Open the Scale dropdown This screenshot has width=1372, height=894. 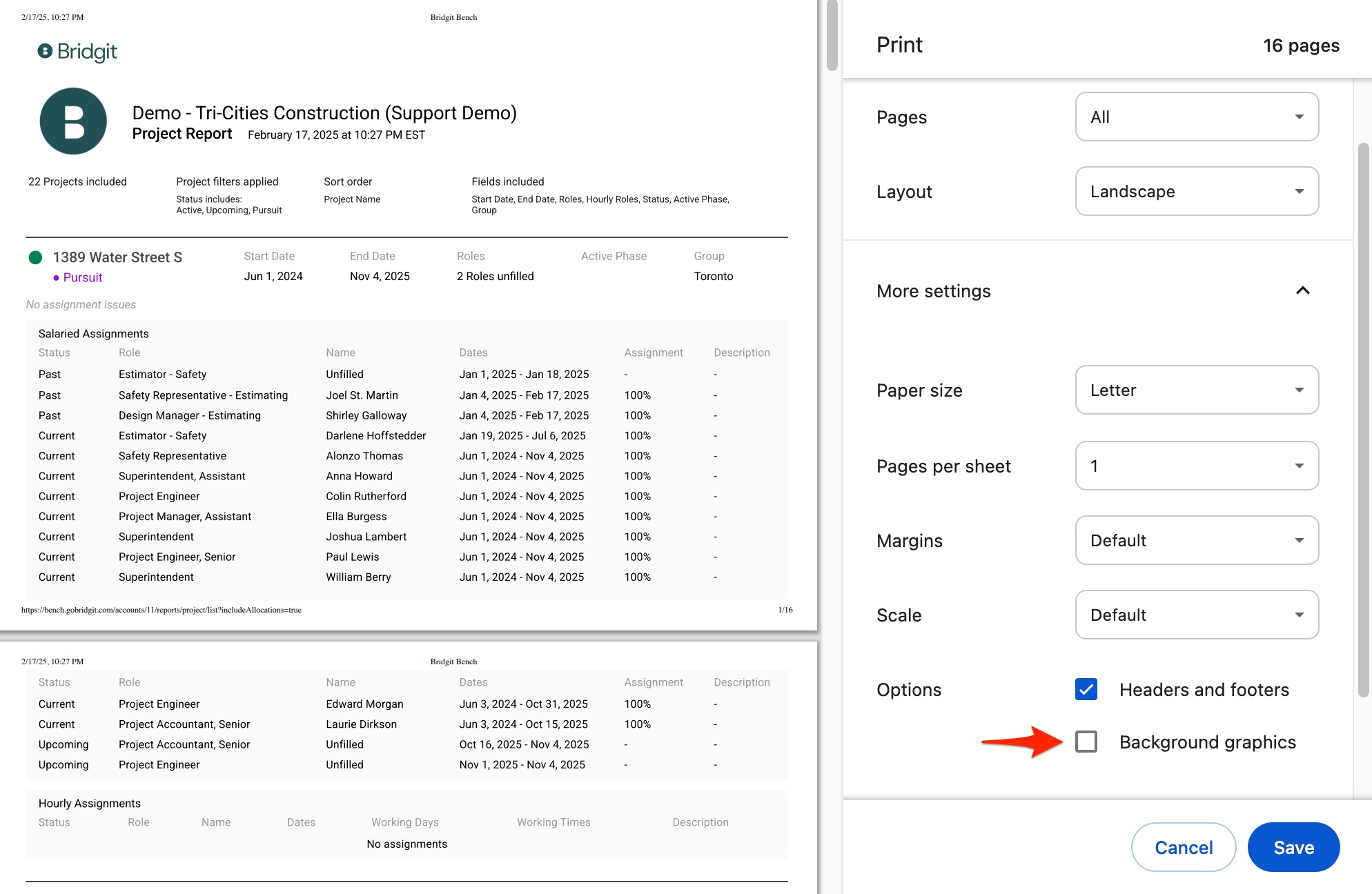[x=1197, y=615]
